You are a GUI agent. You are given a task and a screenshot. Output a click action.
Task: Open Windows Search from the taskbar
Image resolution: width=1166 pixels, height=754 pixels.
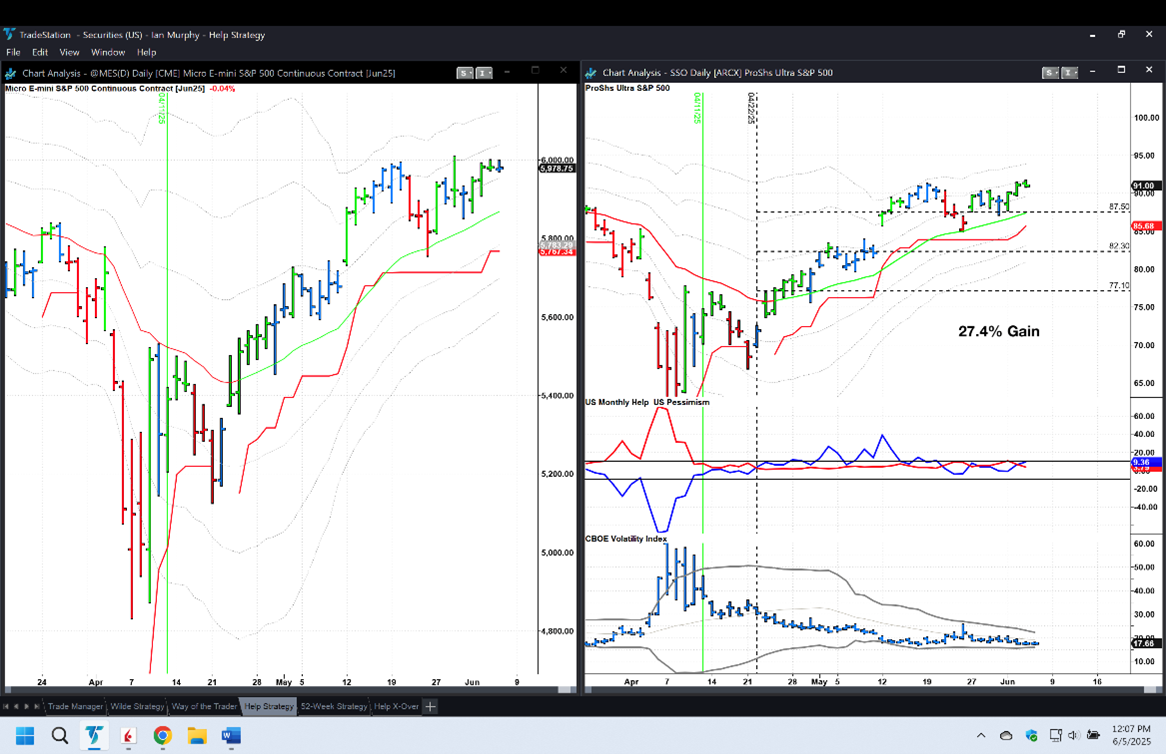point(59,736)
